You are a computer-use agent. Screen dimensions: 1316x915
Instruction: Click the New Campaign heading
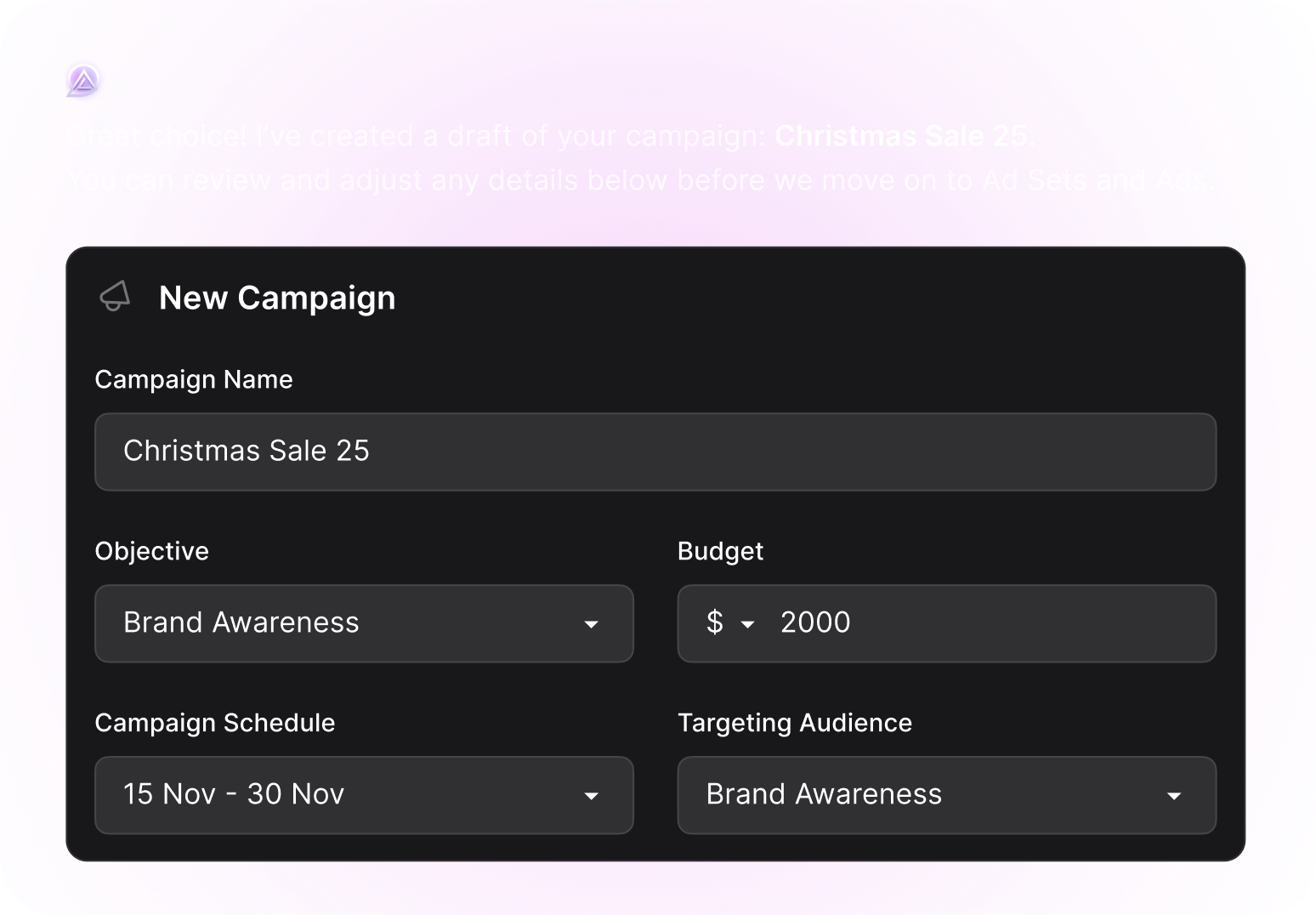click(277, 298)
